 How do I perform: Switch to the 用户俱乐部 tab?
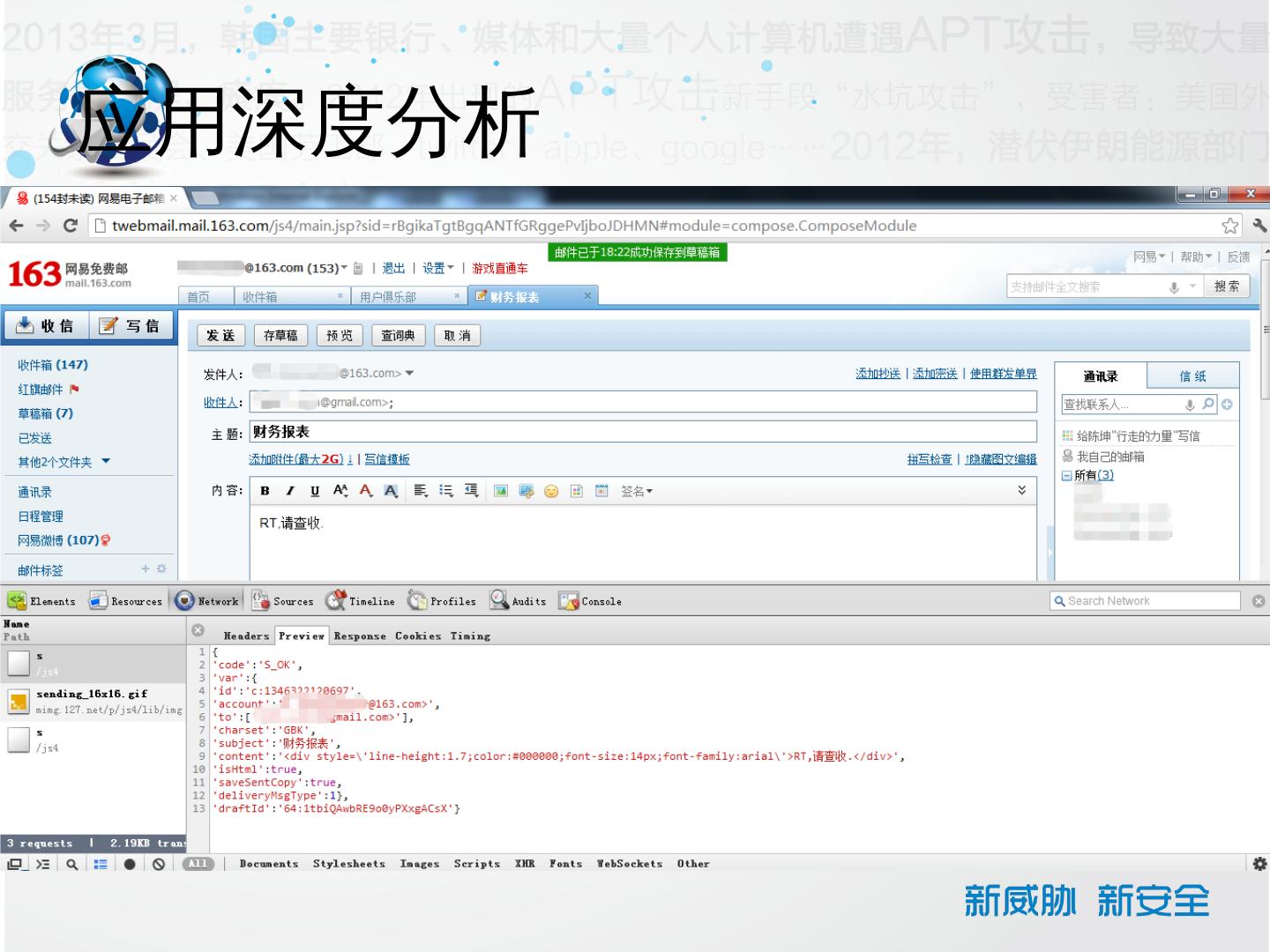click(408, 297)
